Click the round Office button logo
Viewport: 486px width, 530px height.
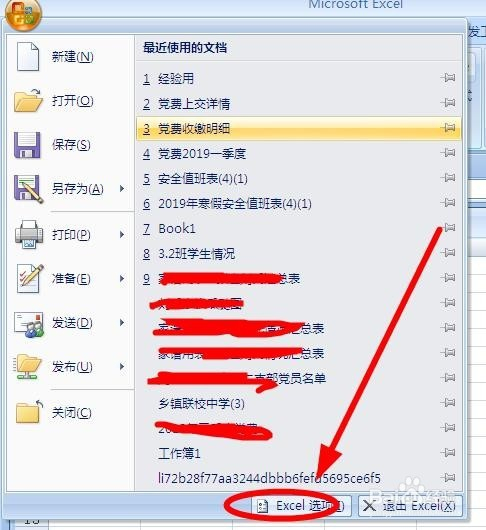click(23, 14)
